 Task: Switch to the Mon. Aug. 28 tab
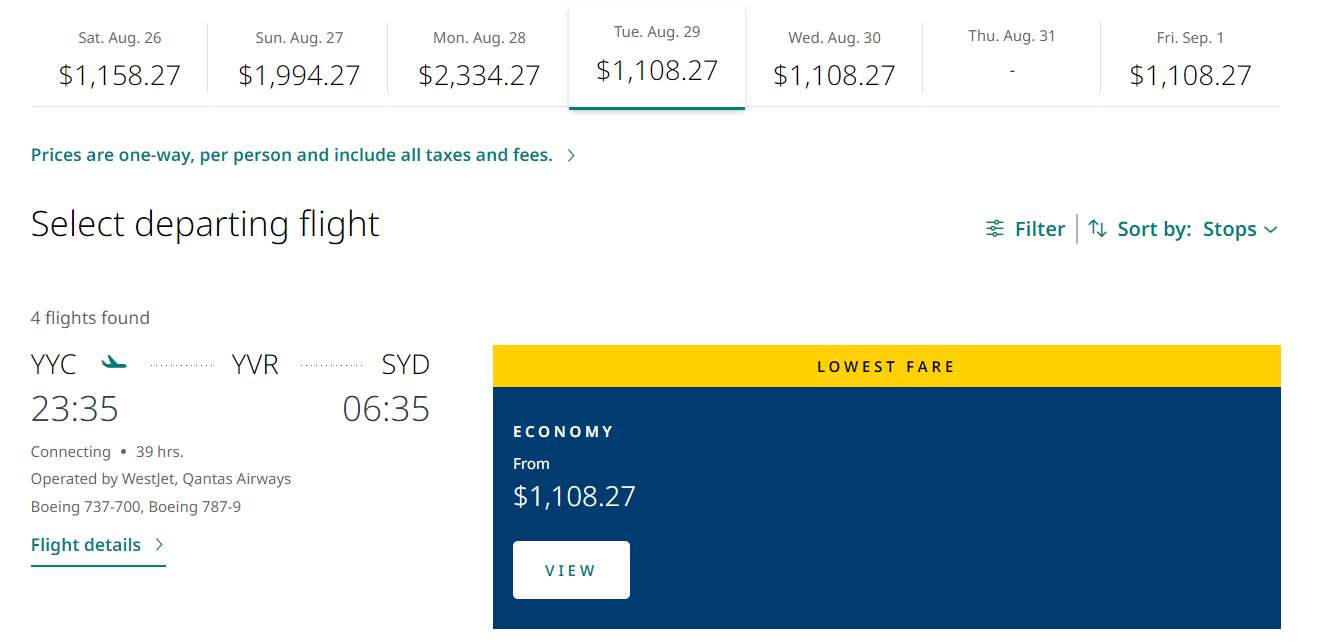tap(479, 60)
